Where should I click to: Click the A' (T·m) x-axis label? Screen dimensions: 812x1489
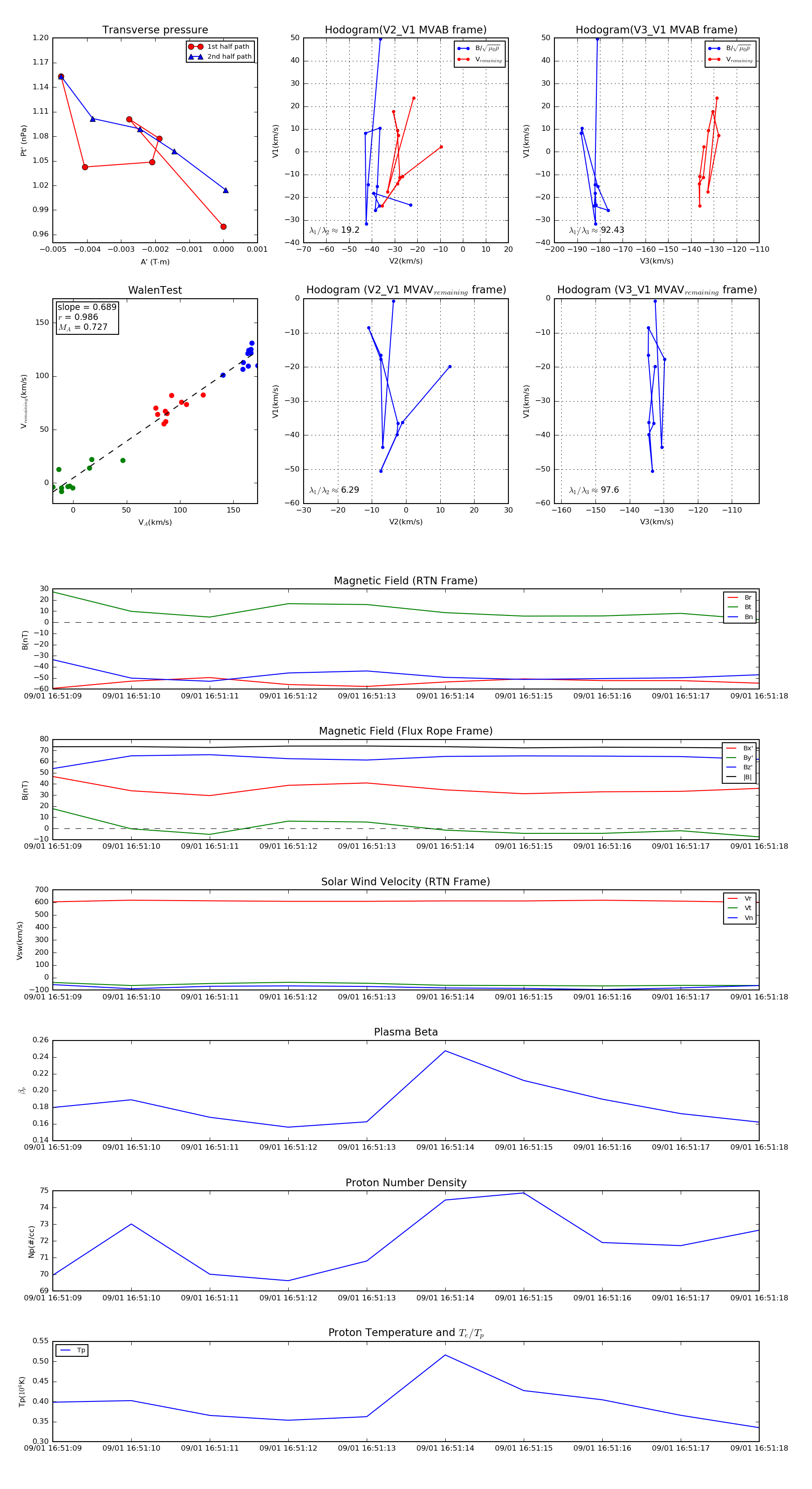pyautogui.click(x=155, y=262)
